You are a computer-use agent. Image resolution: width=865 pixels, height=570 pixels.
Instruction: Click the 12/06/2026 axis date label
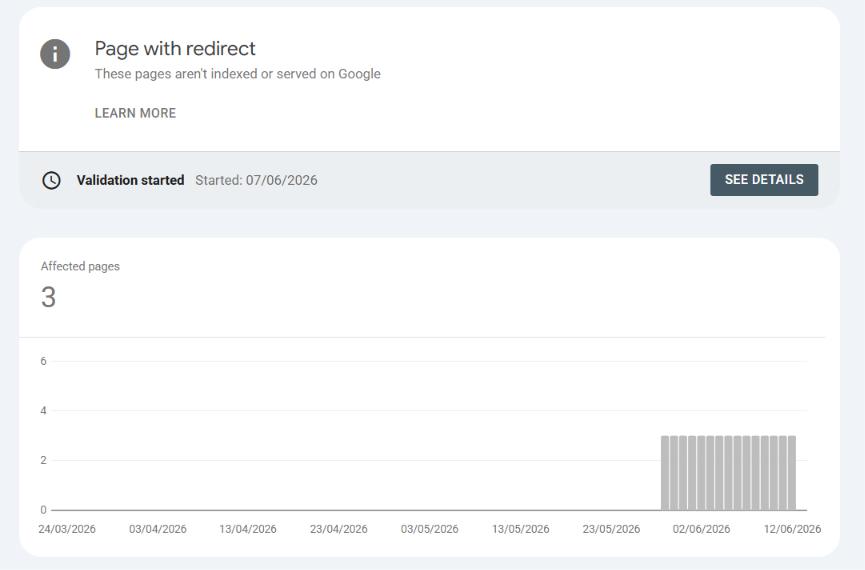pos(792,529)
